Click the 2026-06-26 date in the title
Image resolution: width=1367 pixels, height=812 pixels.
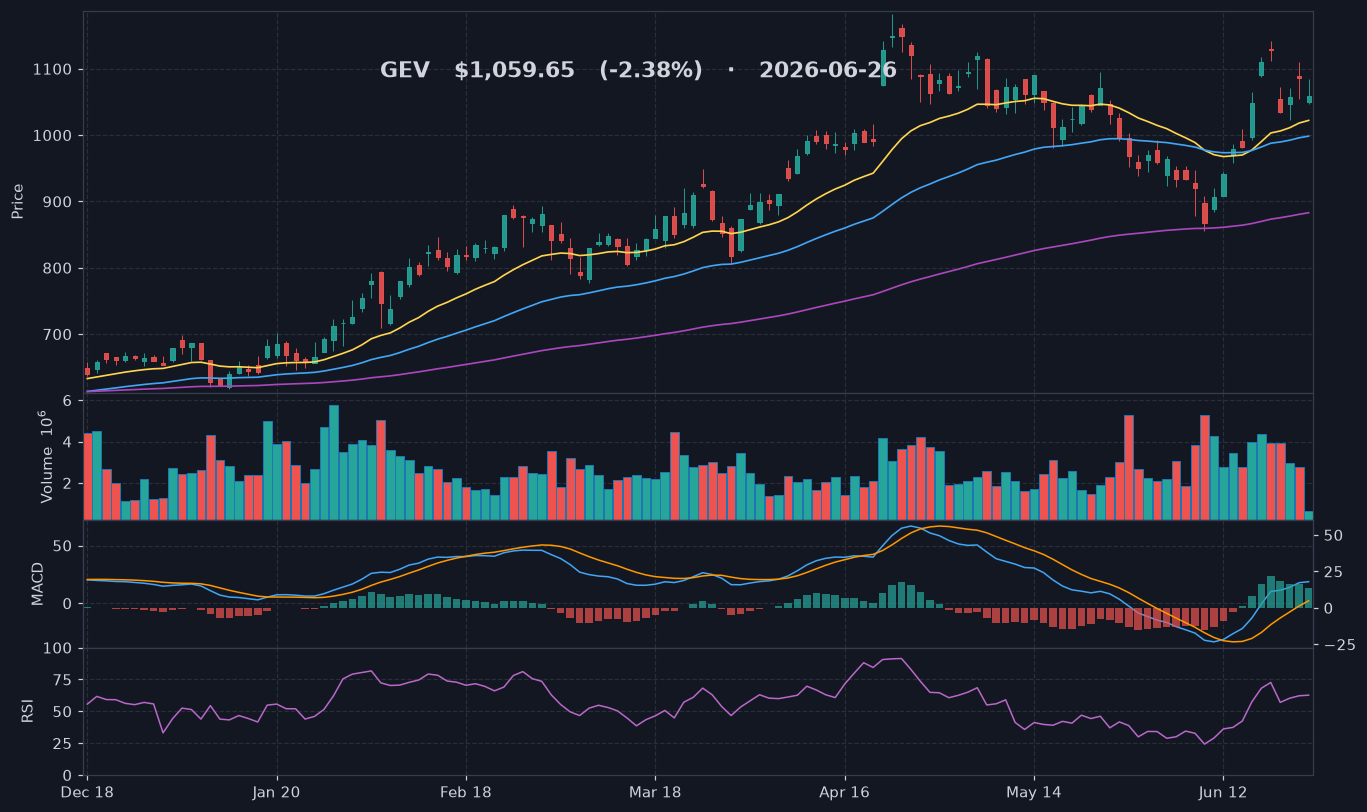[828, 71]
